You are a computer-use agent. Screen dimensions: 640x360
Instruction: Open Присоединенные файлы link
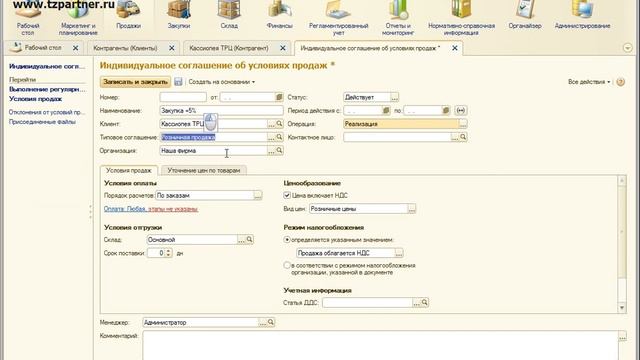42,122
